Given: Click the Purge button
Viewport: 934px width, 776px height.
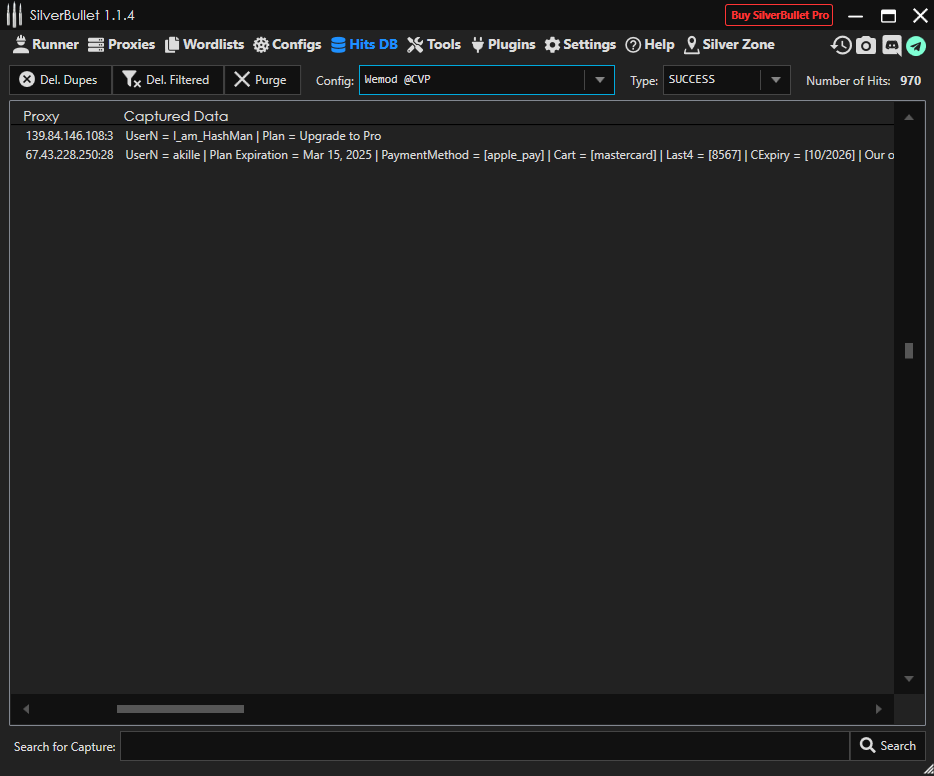Looking at the screenshot, I should tap(262, 80).
